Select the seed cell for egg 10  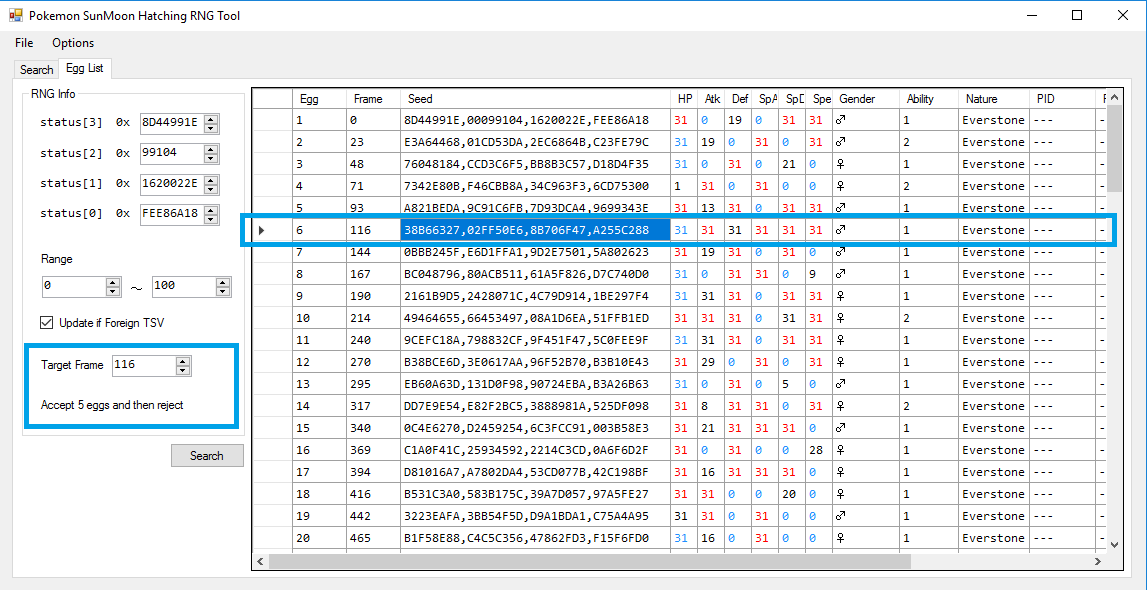point(526,318)
